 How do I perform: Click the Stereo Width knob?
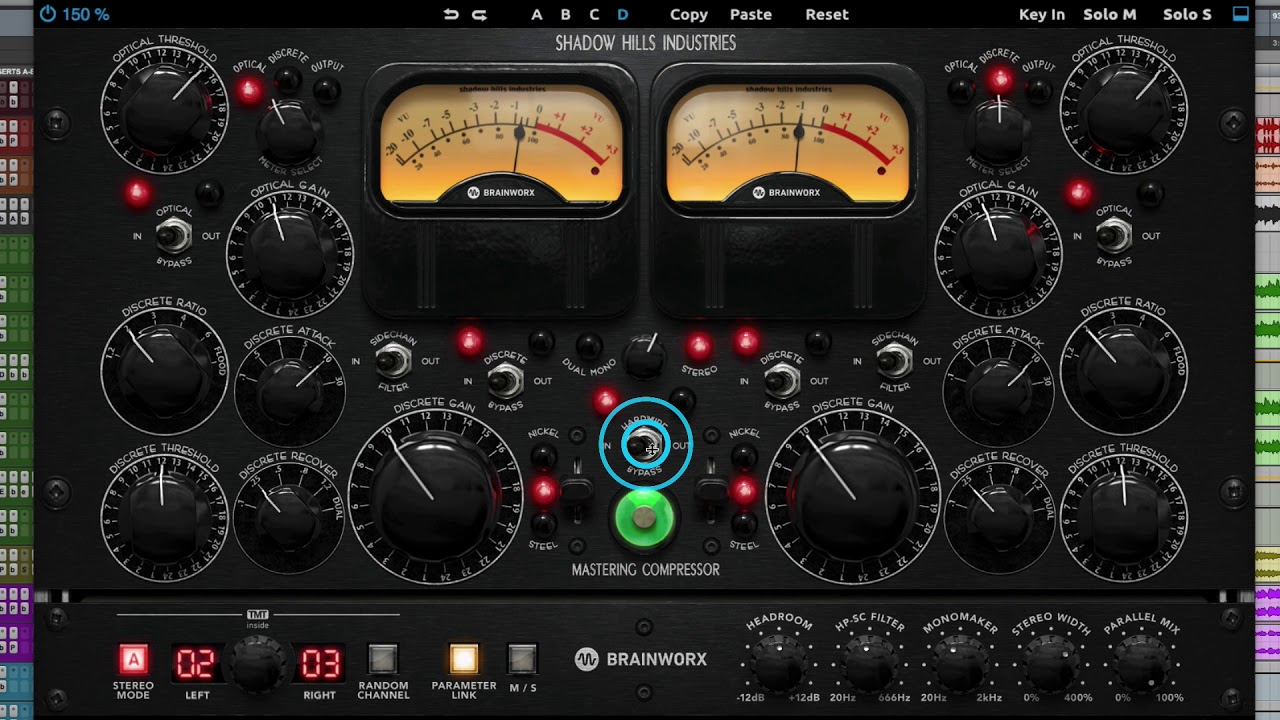tap(1050, 661)
